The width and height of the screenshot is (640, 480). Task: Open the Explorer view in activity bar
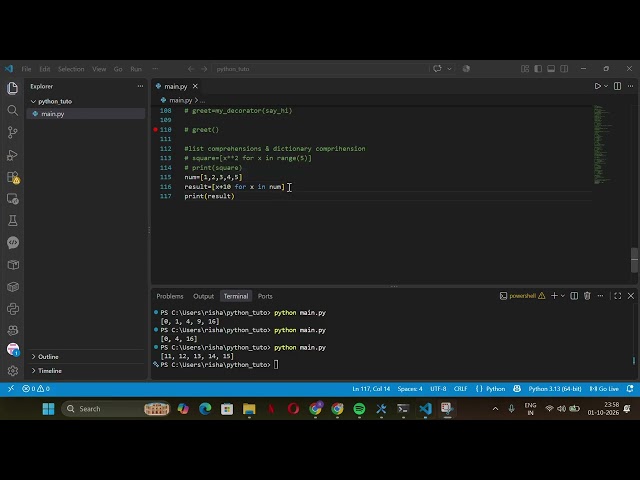[x=13, y=88]
